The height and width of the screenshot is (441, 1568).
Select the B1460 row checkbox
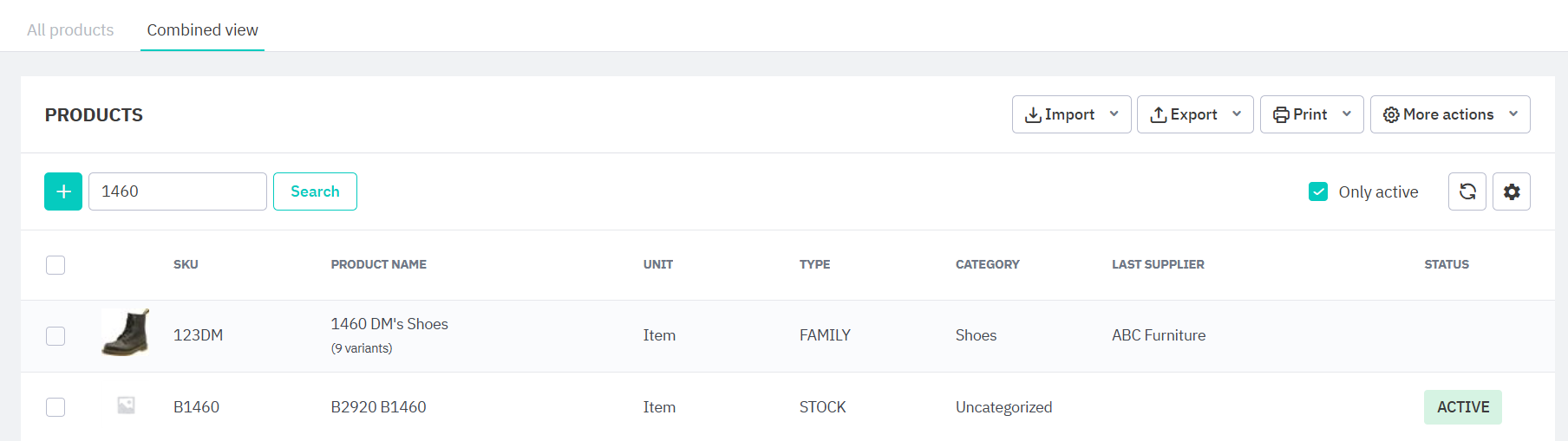[x=56, y=407]
